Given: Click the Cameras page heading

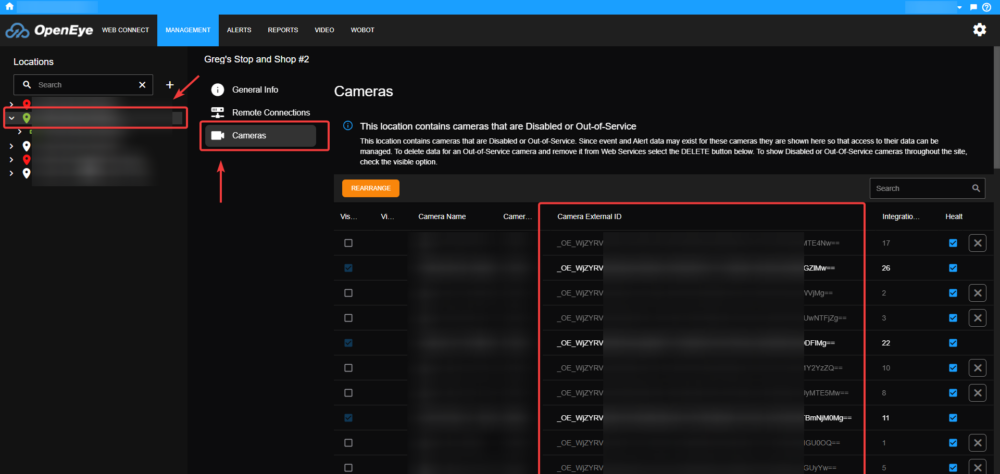Looking at the screenshot, I should click(x=364, y=91).
